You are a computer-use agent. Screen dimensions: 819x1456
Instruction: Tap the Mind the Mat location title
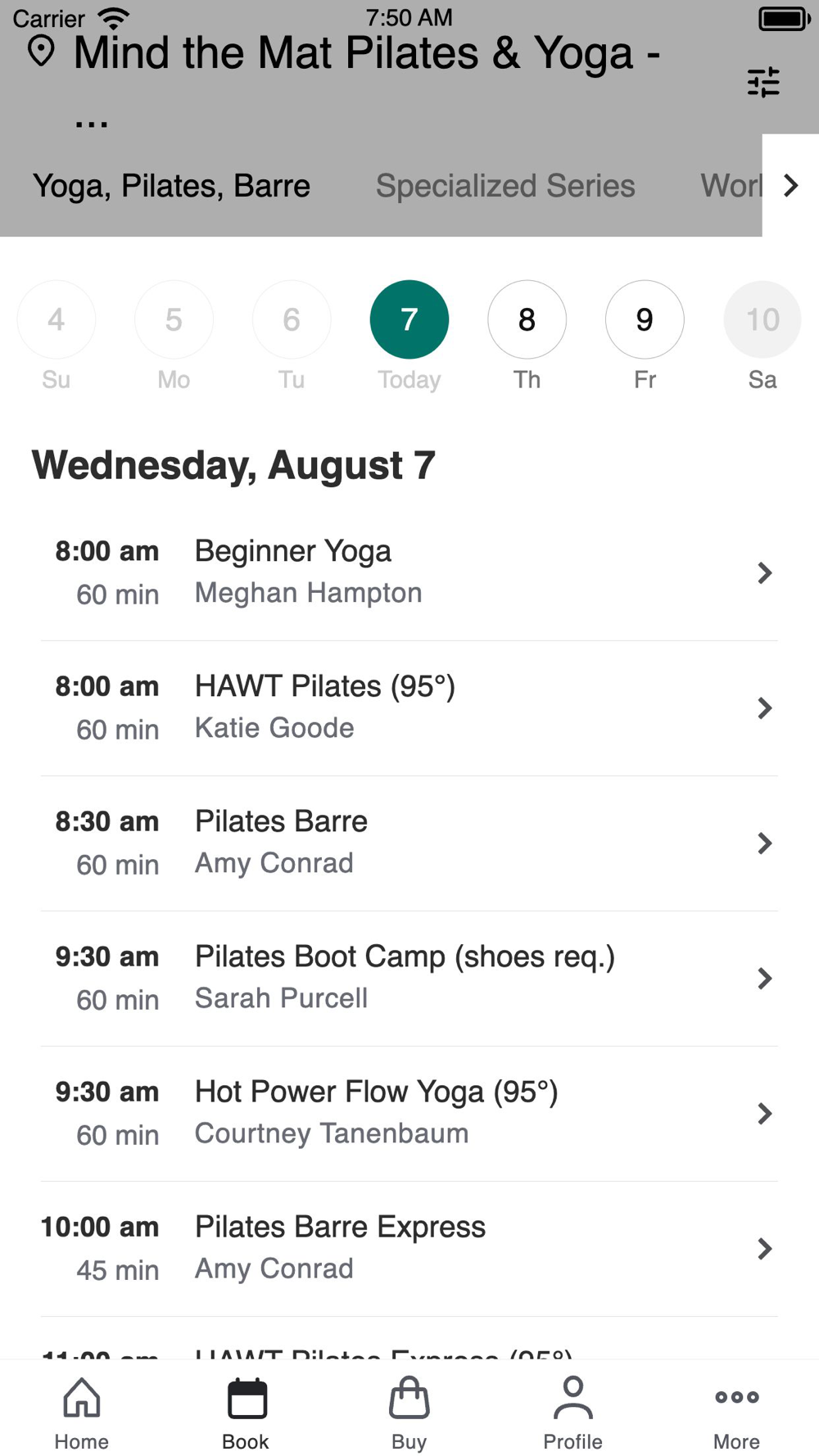click(366, 54)
